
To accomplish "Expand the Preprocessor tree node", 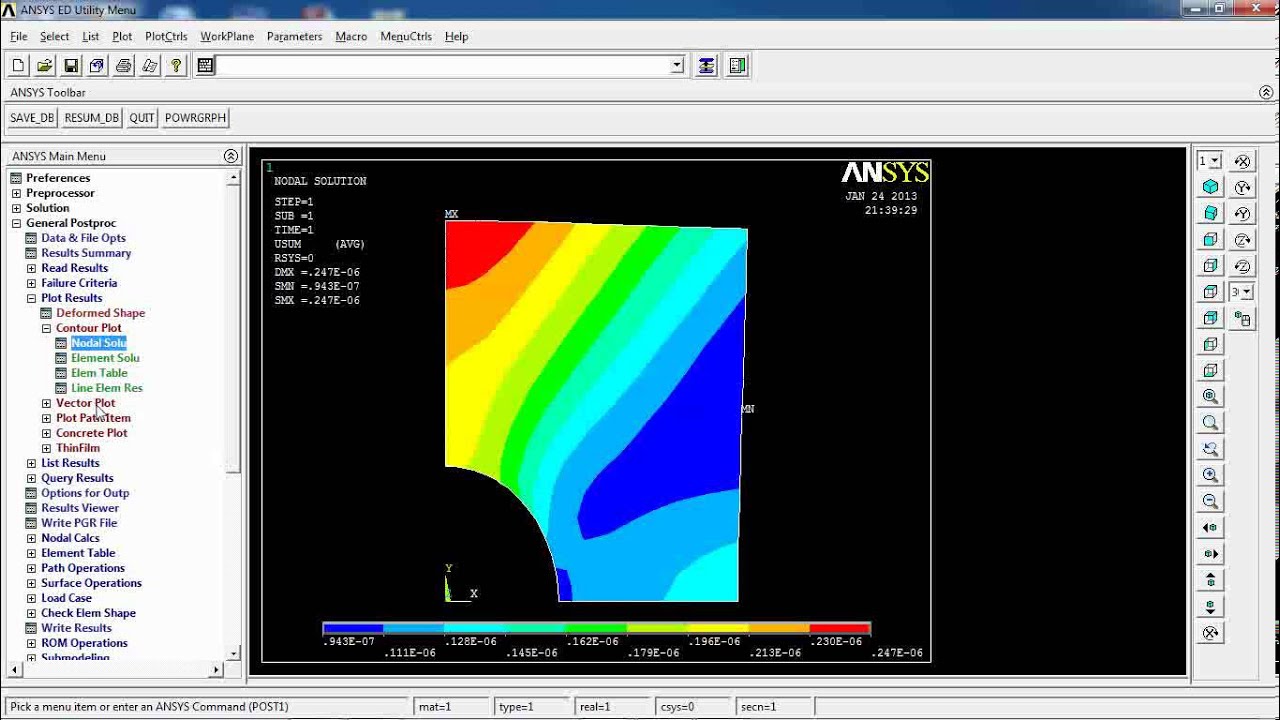I will click(x=16, y=193).
